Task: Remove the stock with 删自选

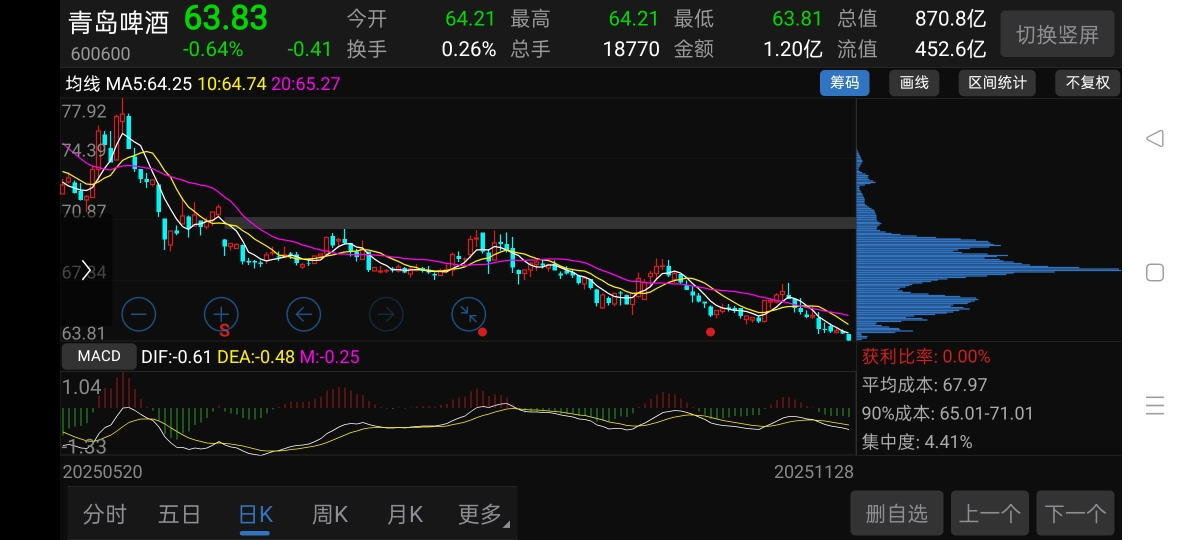Action: tap(896, 514)
